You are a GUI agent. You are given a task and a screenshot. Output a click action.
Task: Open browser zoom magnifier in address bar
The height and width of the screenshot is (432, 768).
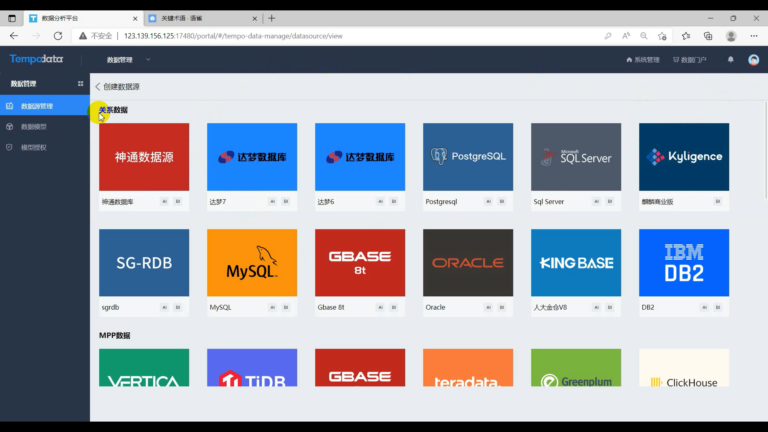pos(644,36)
